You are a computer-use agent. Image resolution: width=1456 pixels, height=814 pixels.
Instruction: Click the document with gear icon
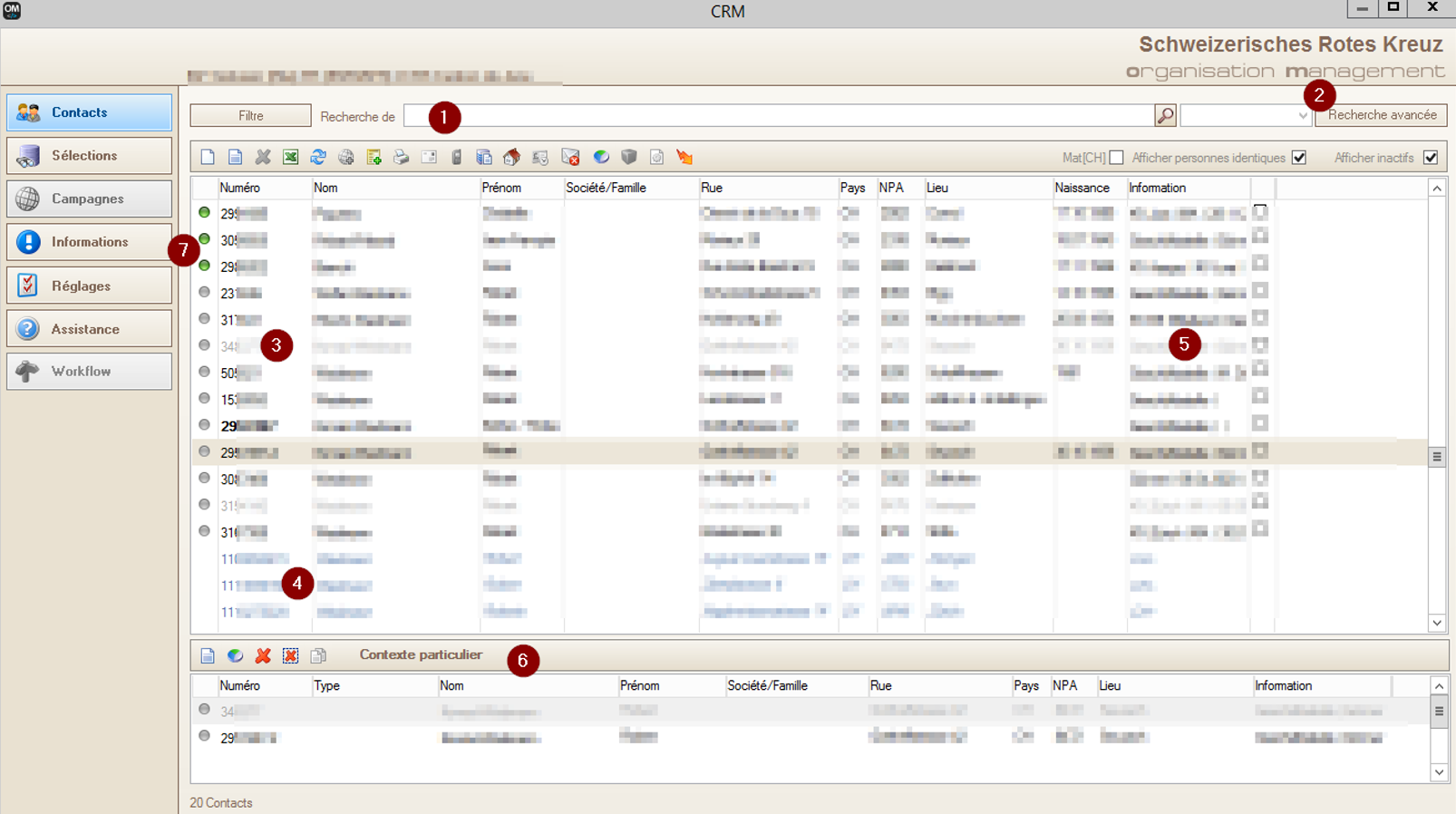656,158
